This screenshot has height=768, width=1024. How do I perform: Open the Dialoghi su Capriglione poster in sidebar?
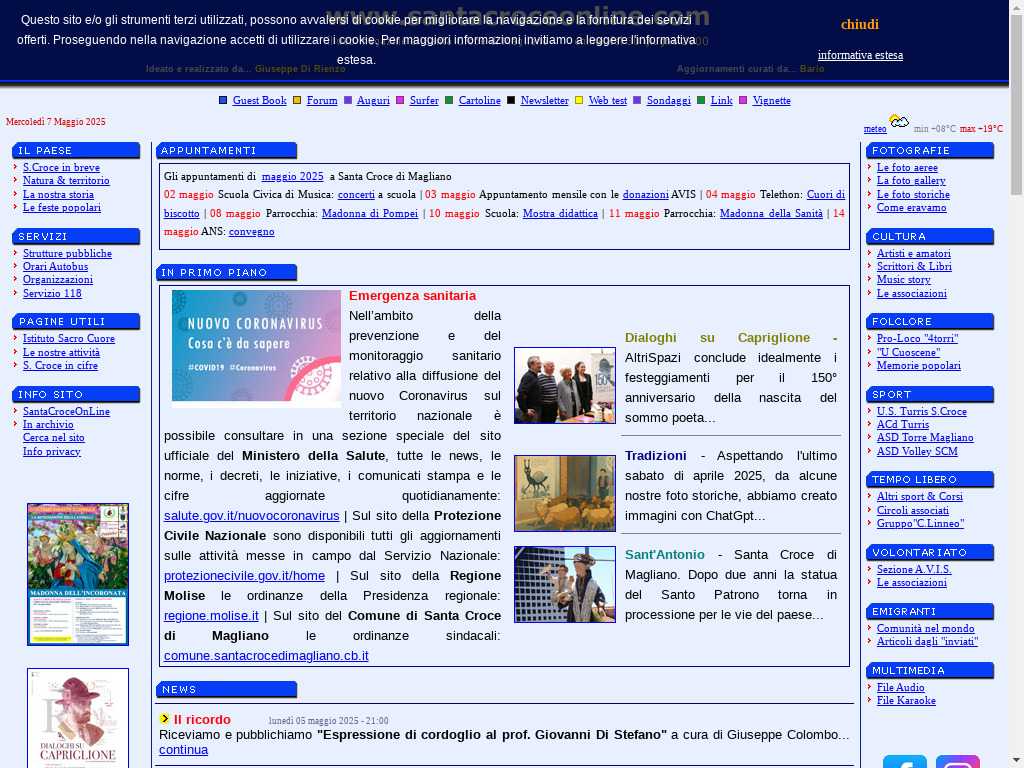click(78, 718)
